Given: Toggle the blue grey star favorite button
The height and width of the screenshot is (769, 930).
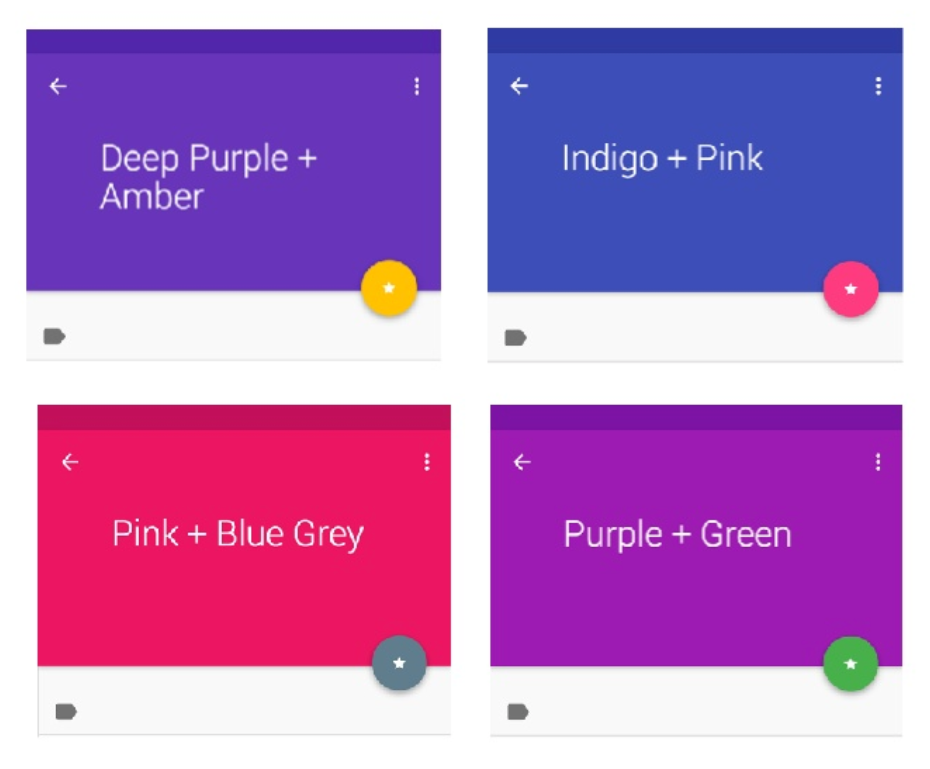Looking at the screenshot, I should pyautogui.click(x=399, y=662).
